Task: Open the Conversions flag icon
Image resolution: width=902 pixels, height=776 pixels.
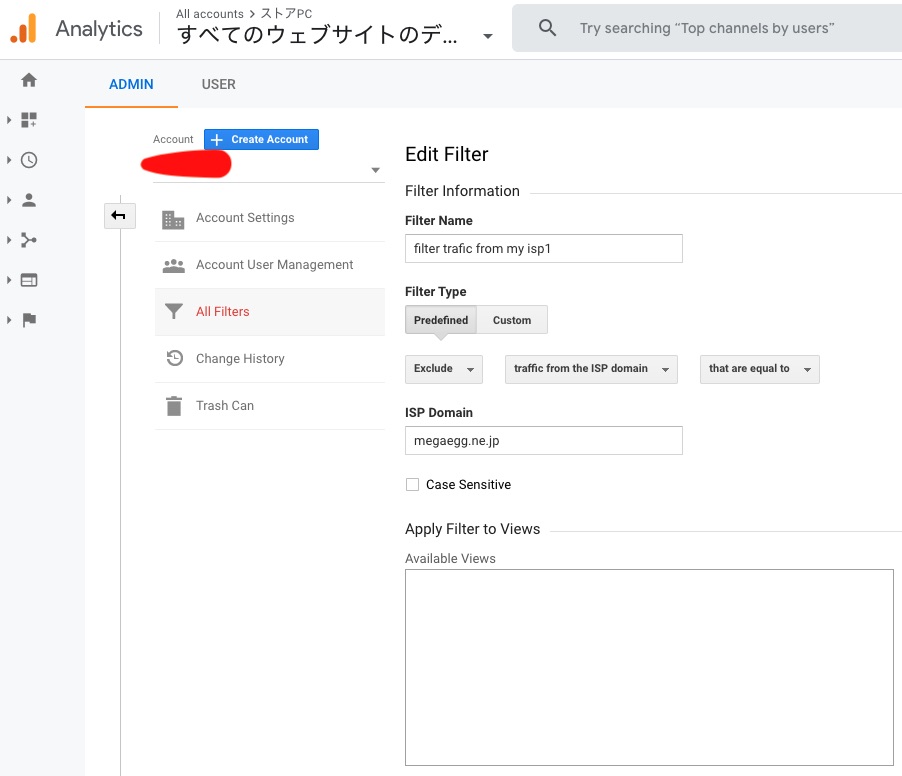Action: [x=29, y=320]
